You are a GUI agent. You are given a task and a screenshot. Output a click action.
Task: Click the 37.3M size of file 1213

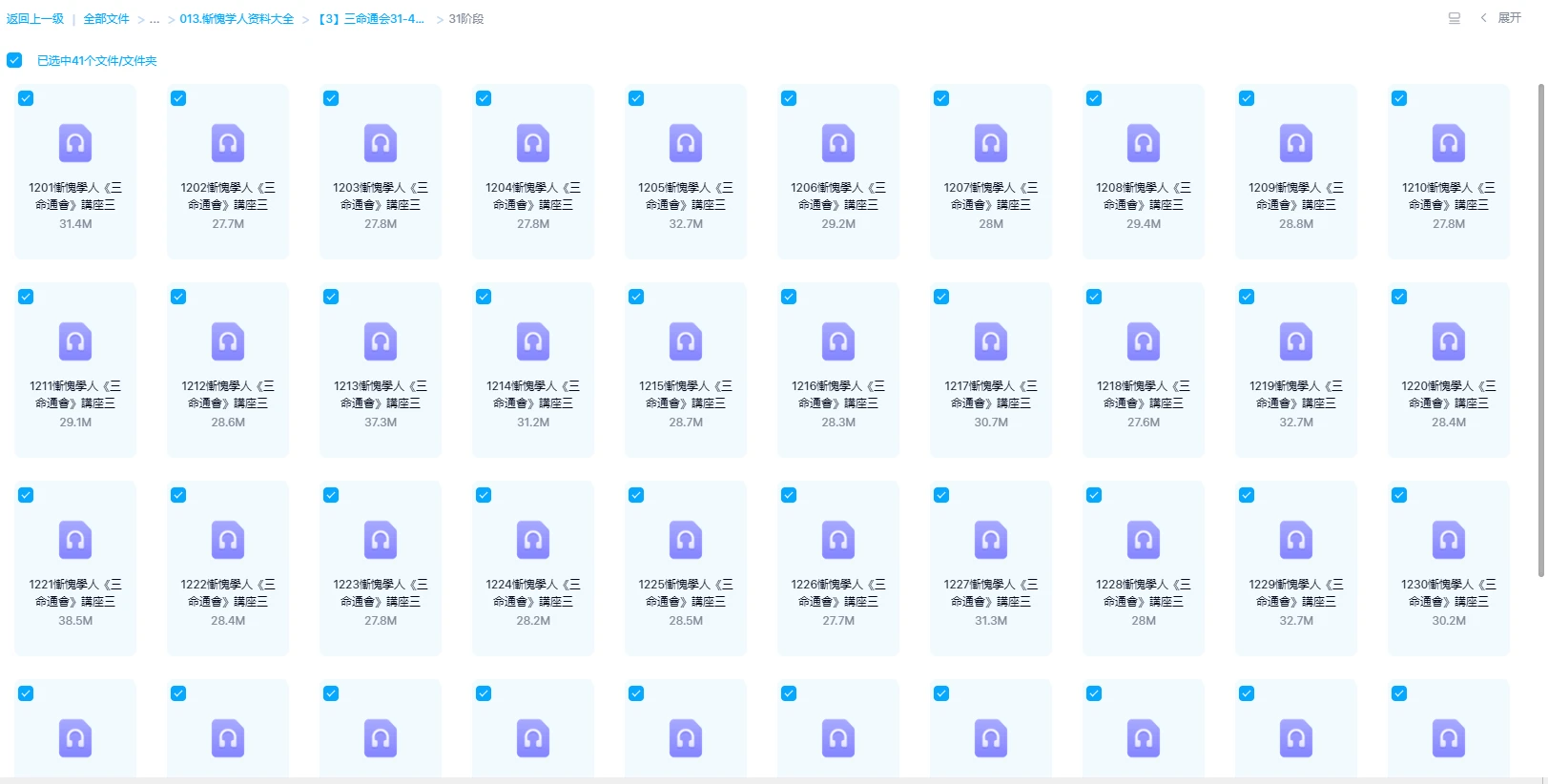[381, 423]
